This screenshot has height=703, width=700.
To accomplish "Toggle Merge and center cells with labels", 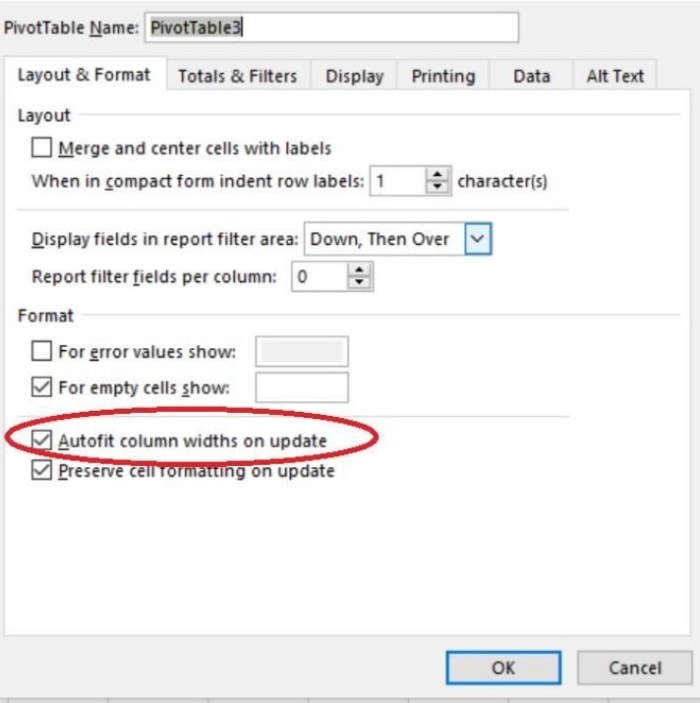I will (x=42, y=148).
